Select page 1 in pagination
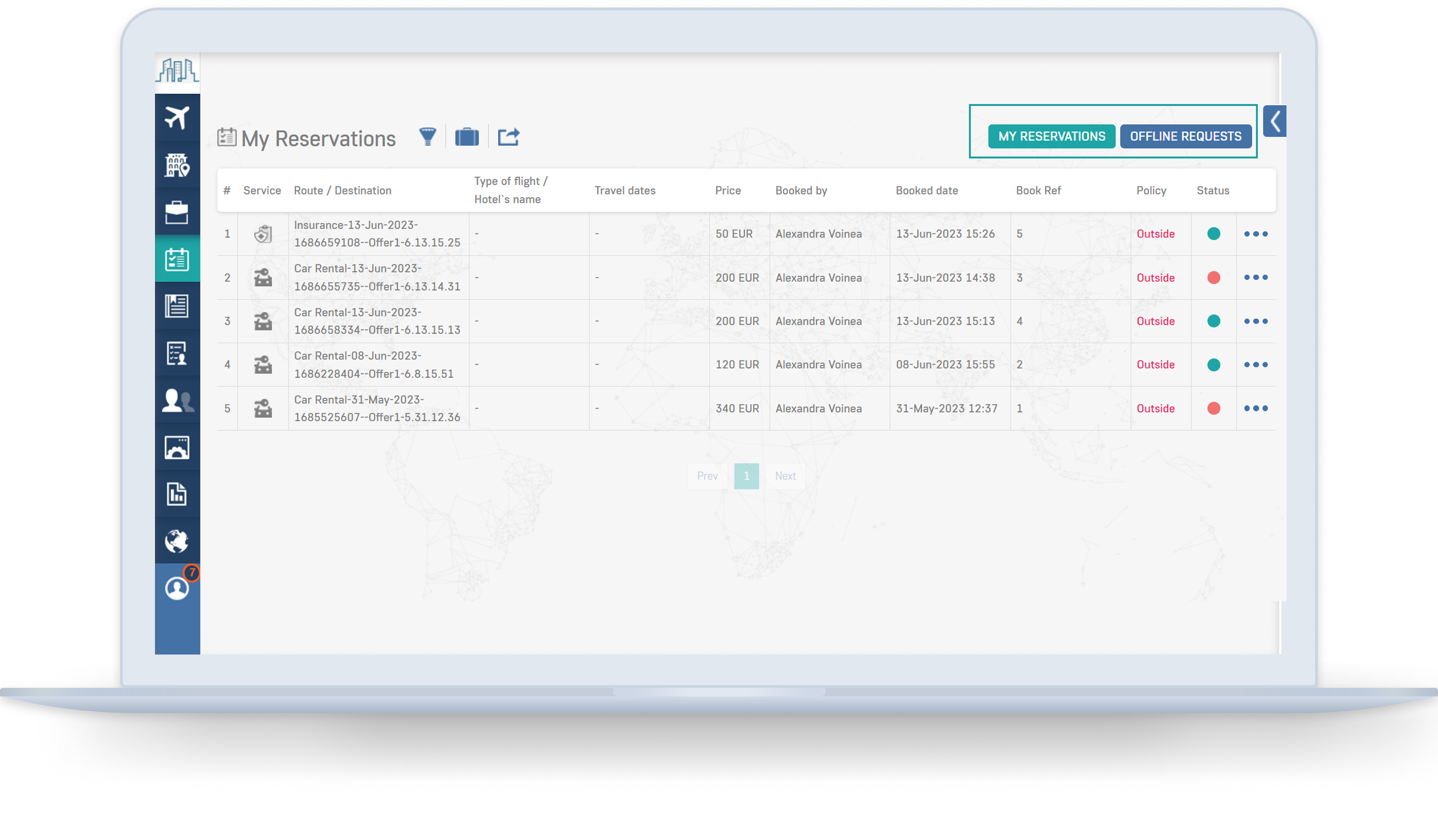This screenshot has width=1438, height=840. pyautogui.click(x=746, y=476)
